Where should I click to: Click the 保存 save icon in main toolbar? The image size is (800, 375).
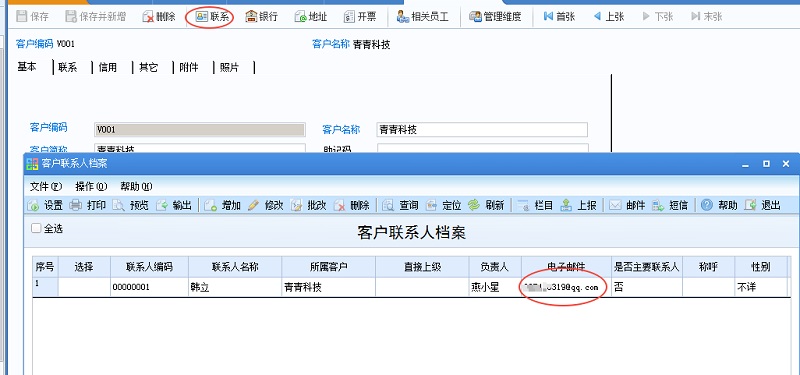22,17
